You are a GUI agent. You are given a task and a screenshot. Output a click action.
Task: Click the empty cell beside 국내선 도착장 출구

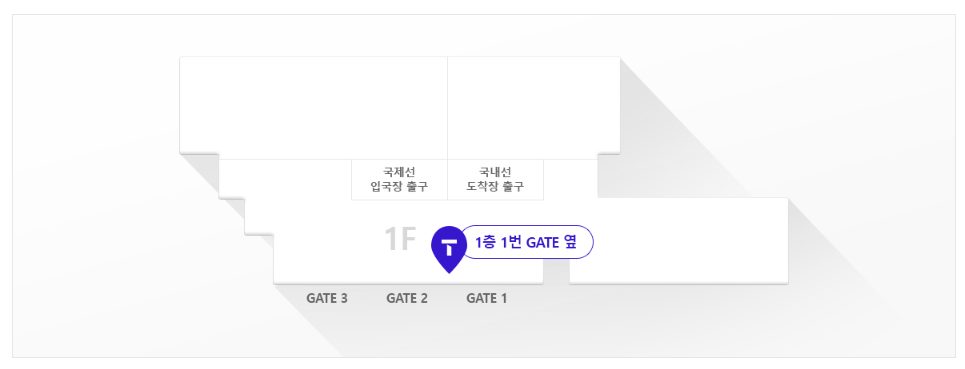click(x=571, y=180)
